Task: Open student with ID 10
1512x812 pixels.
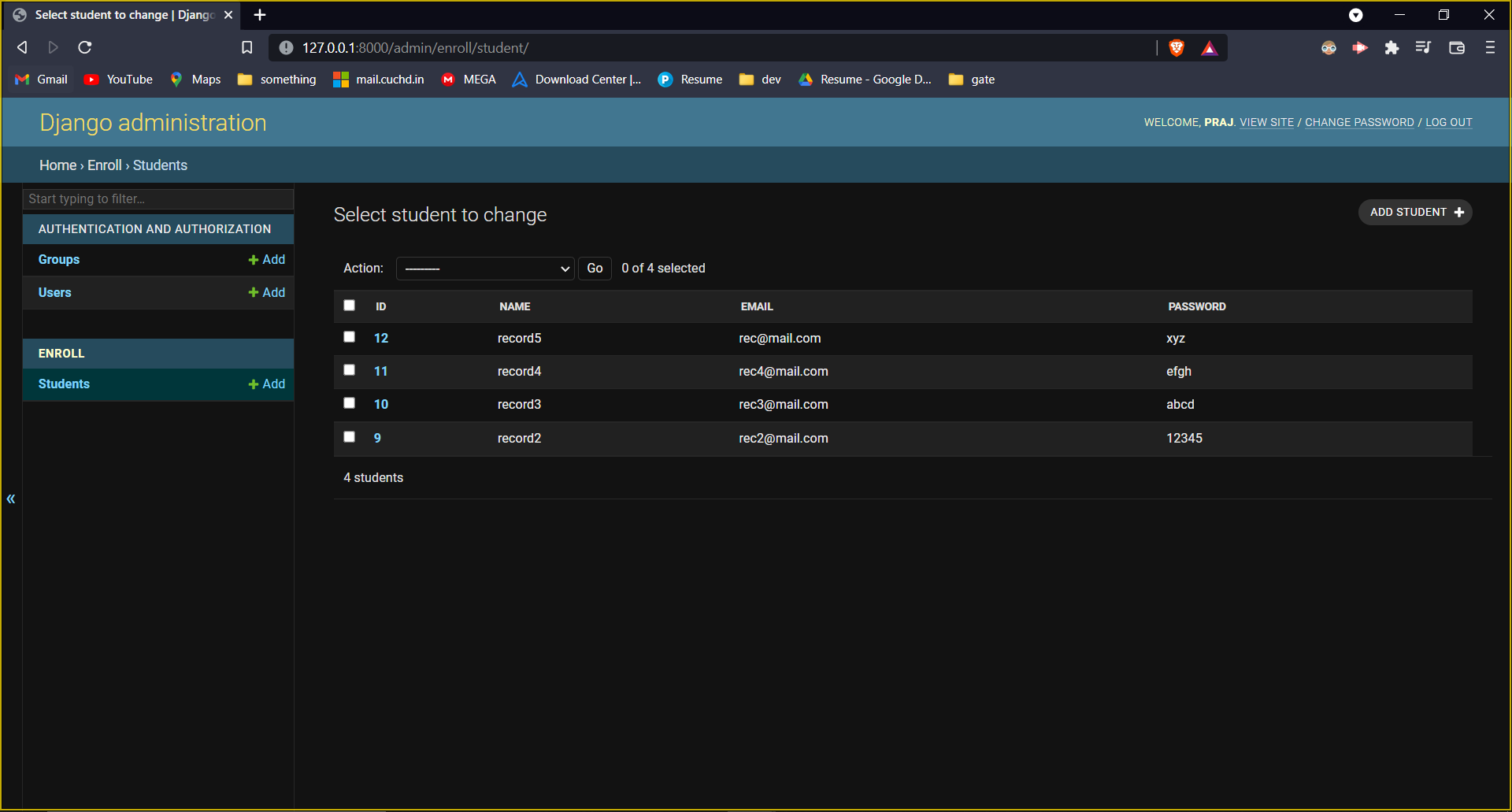Action: click(381, 404)
